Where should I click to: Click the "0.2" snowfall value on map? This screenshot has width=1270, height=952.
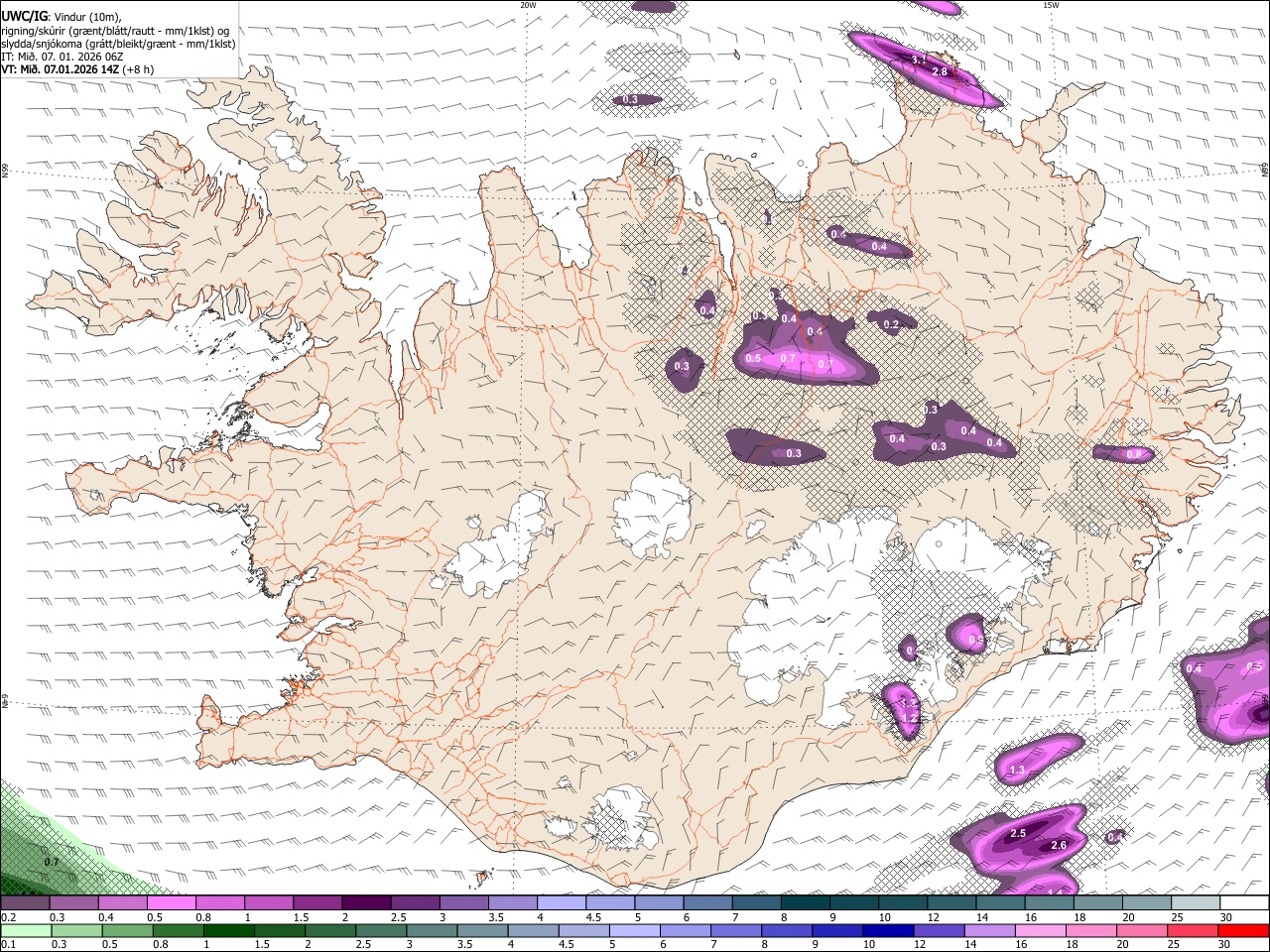(x=891, y=324)
